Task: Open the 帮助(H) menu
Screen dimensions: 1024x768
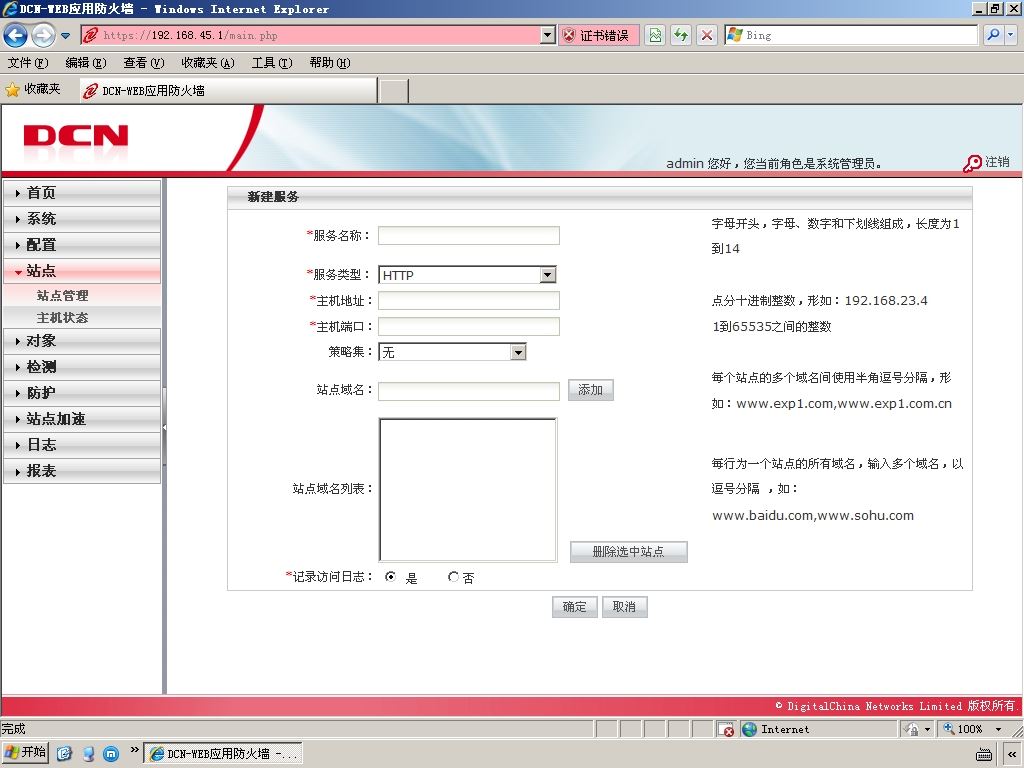Action: point(330,63)
